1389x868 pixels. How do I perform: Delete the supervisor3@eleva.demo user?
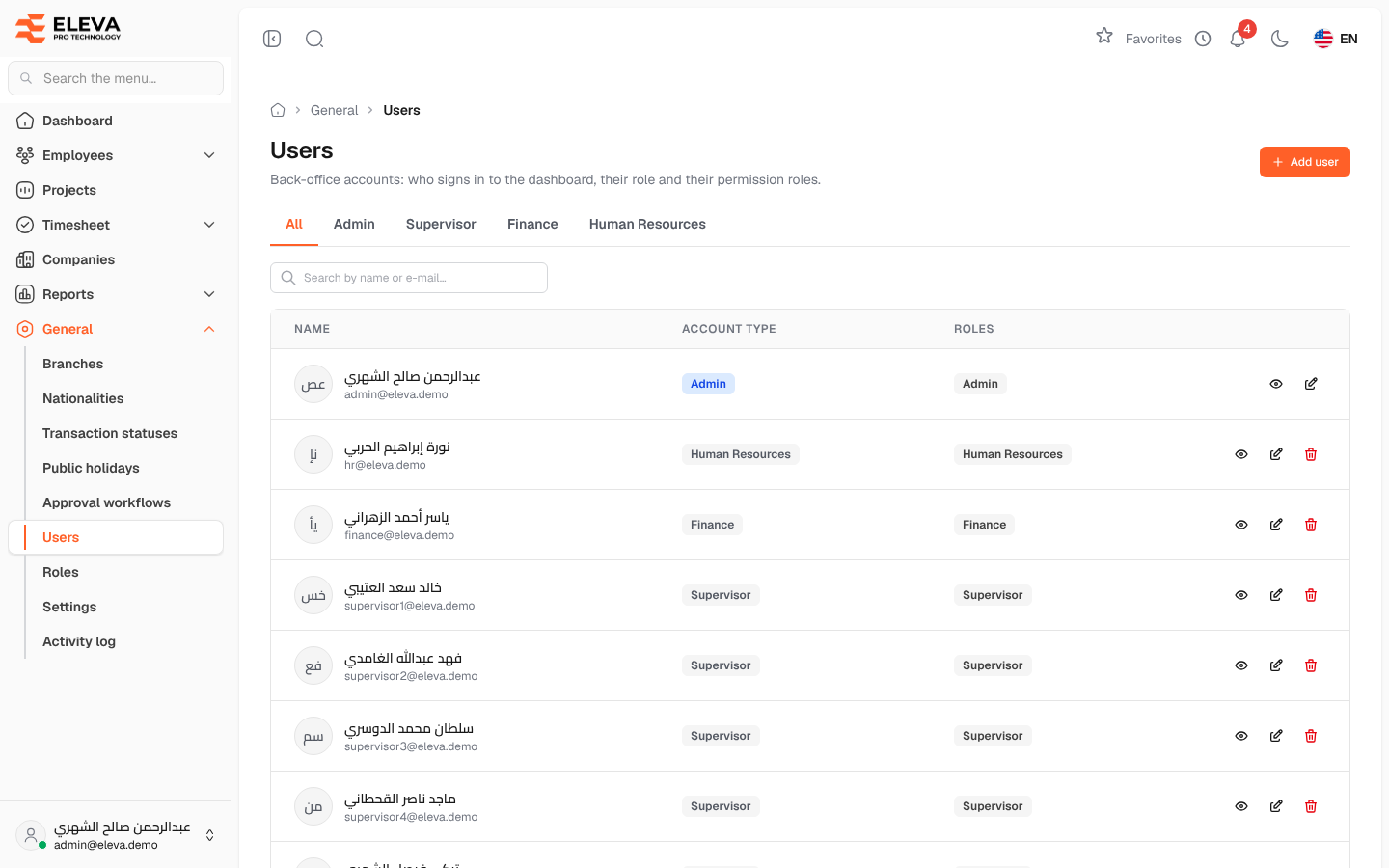tap(1311, 736)
